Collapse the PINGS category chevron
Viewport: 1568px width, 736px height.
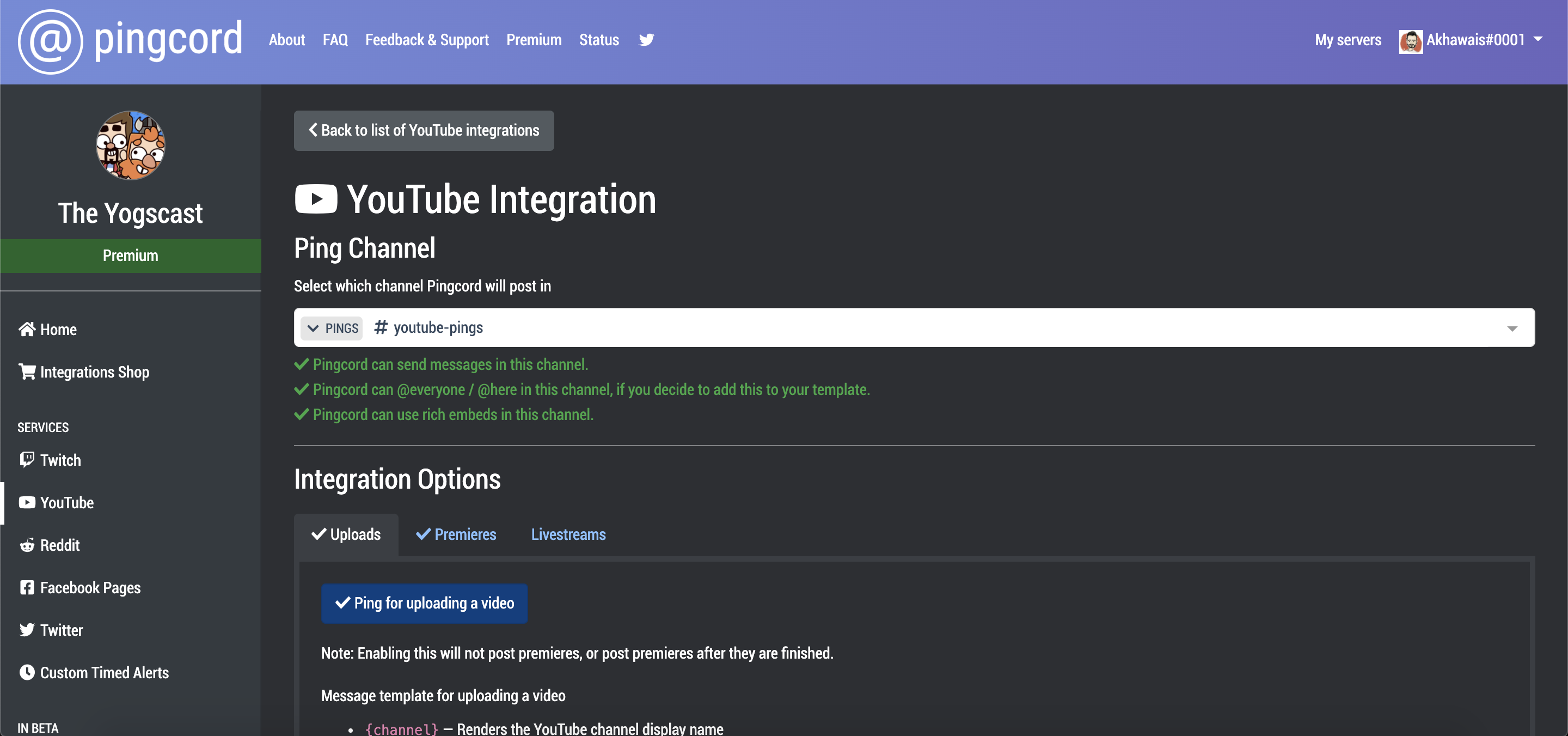click(x=313, y=328)
